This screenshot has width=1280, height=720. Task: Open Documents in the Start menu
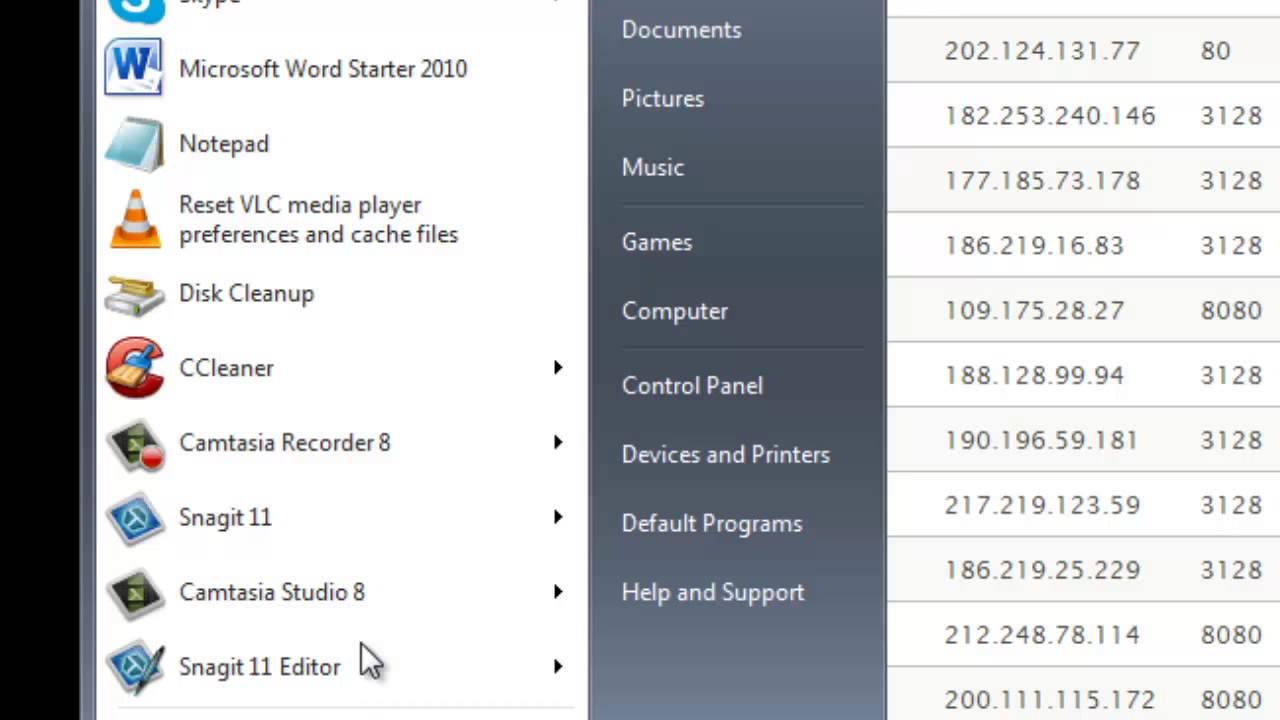pyautogui.click(x=681, y=30)
